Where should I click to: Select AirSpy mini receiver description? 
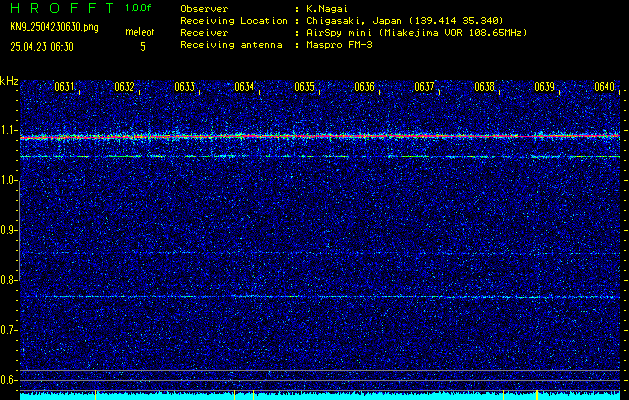[x=417, y=32]
